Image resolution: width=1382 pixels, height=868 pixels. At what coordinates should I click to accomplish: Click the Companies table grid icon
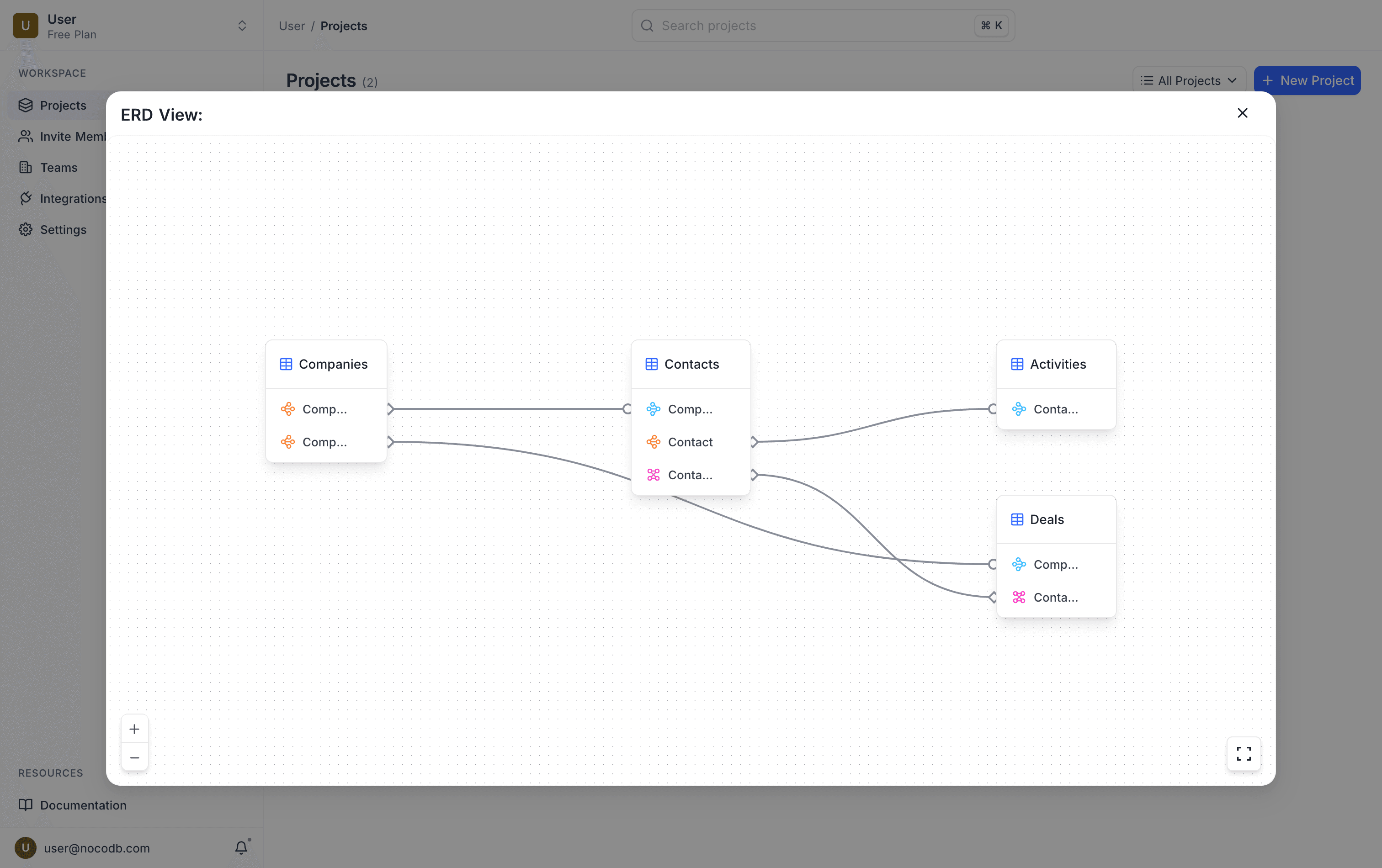286,364
